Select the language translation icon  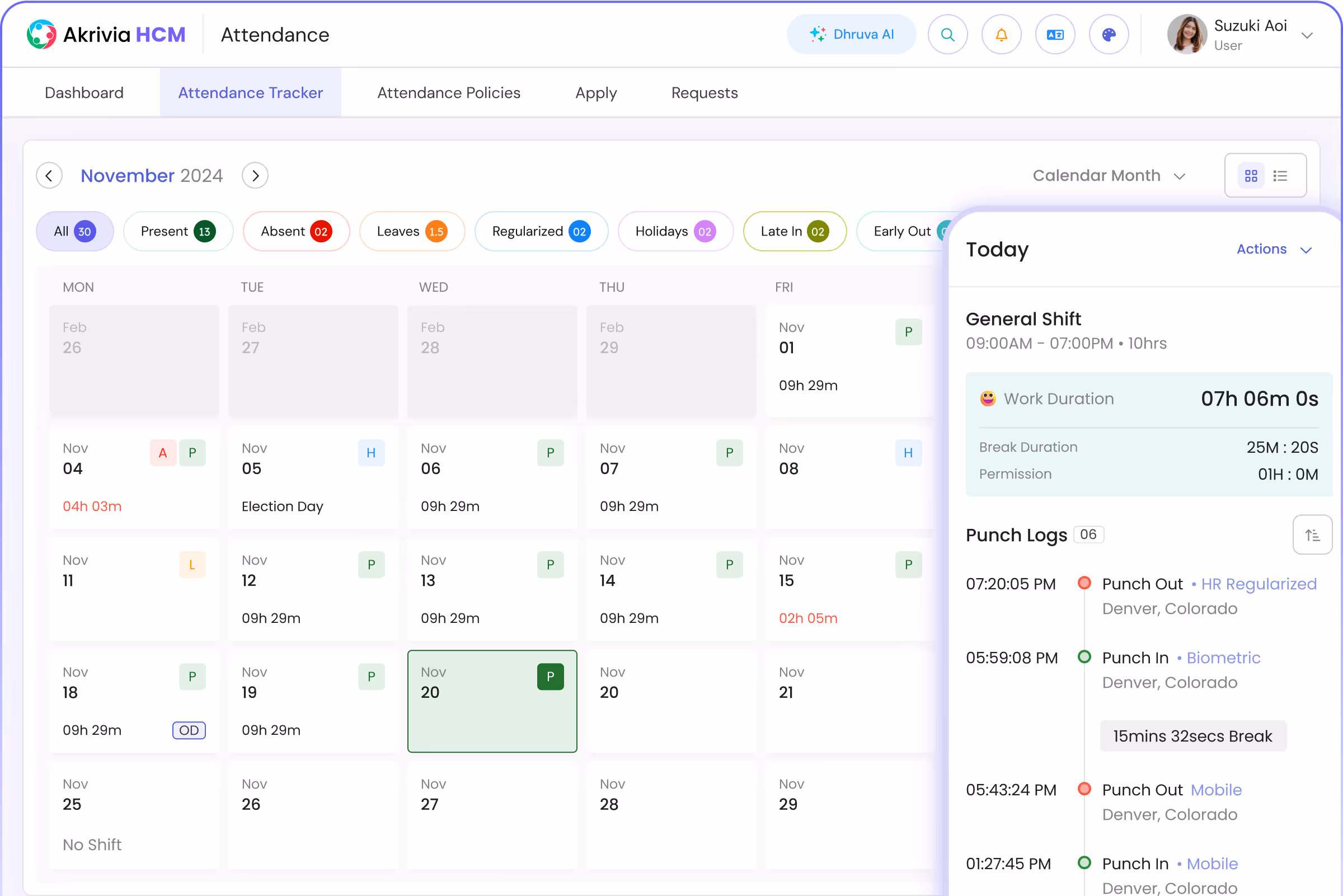[x=1054, y=34]
